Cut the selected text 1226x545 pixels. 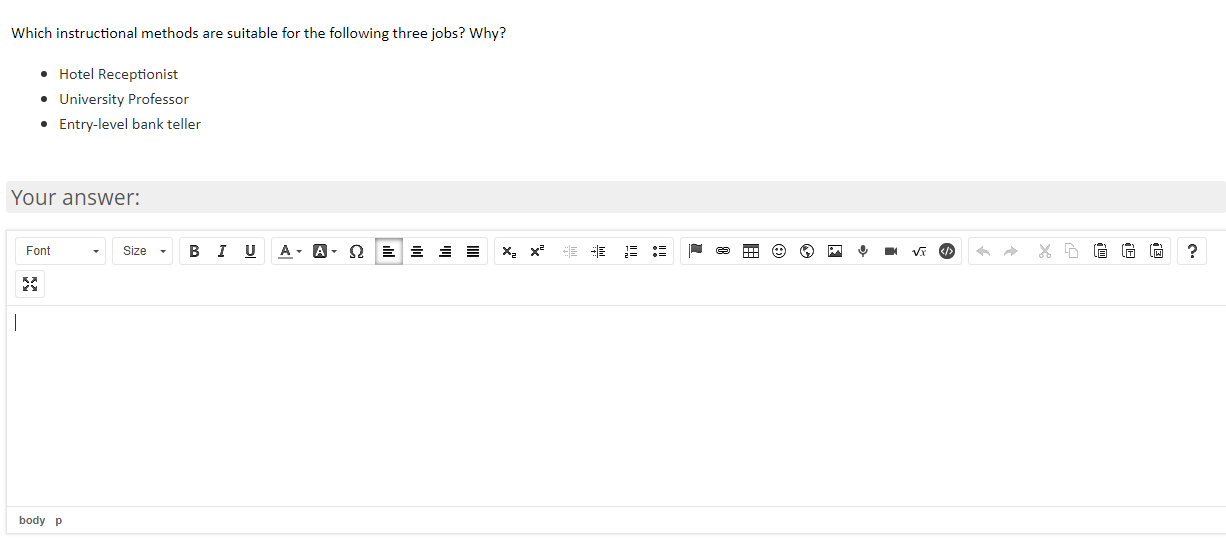click(1045, 251)
